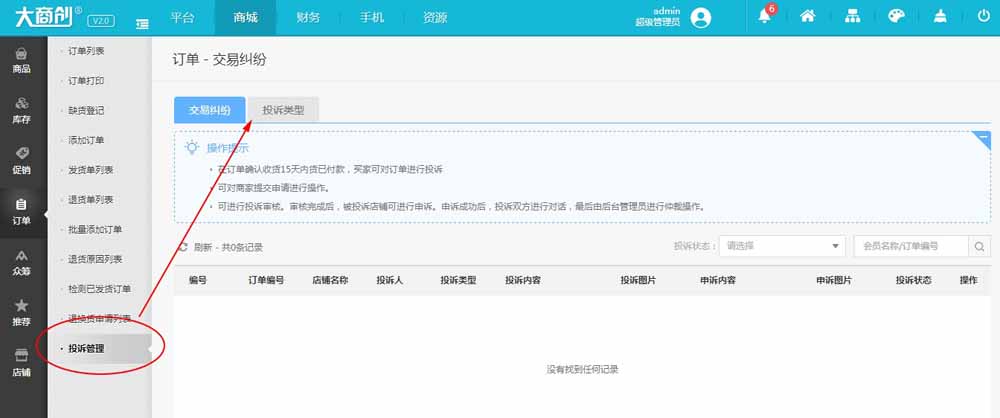Screen dimensions: 1000x418
Task: Select the 平台 top menu item
Action: (x=182, y=18)
